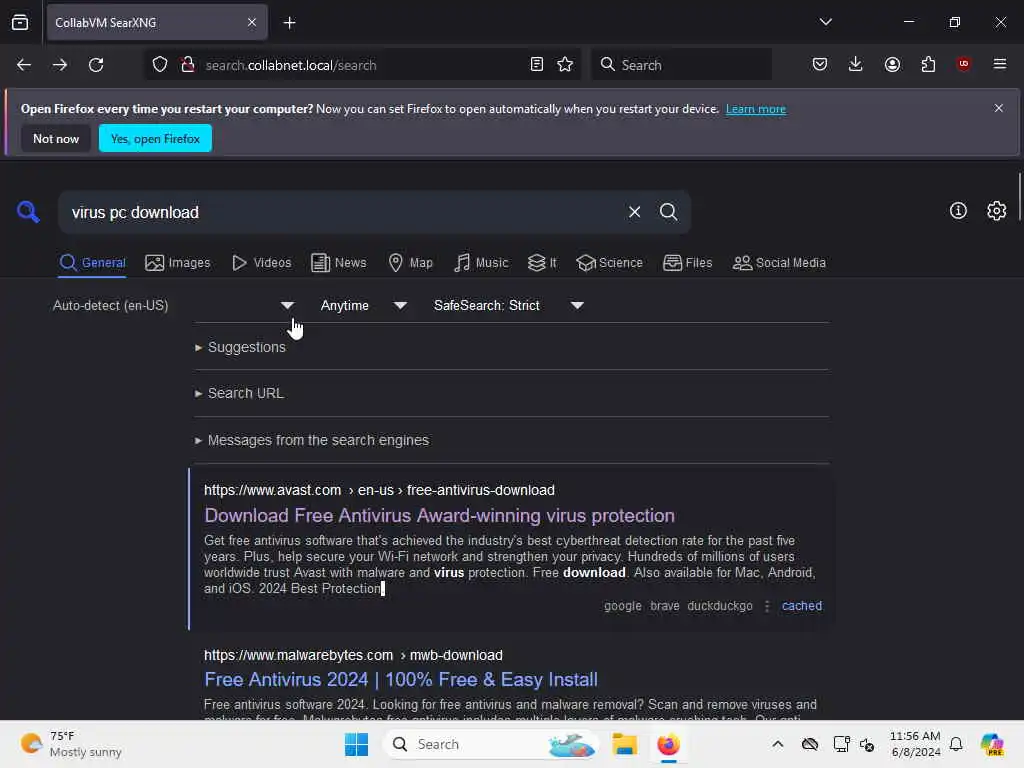
Task: Toggle reader view icon
Action: pos(537,65)
